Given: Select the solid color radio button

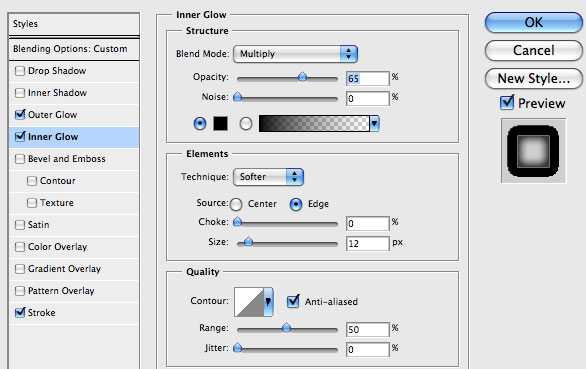Looking at the screenshot, I should [x=200, y=123].
